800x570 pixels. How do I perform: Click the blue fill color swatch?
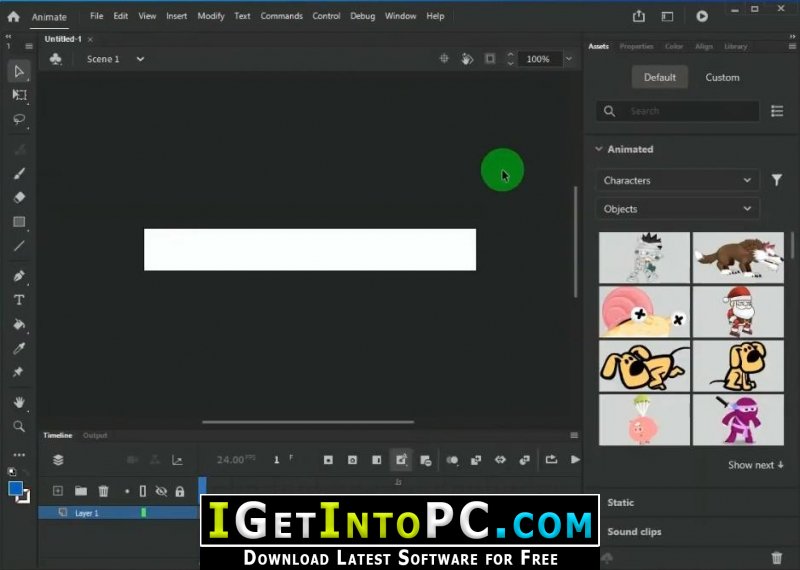[x=15, y=489]
